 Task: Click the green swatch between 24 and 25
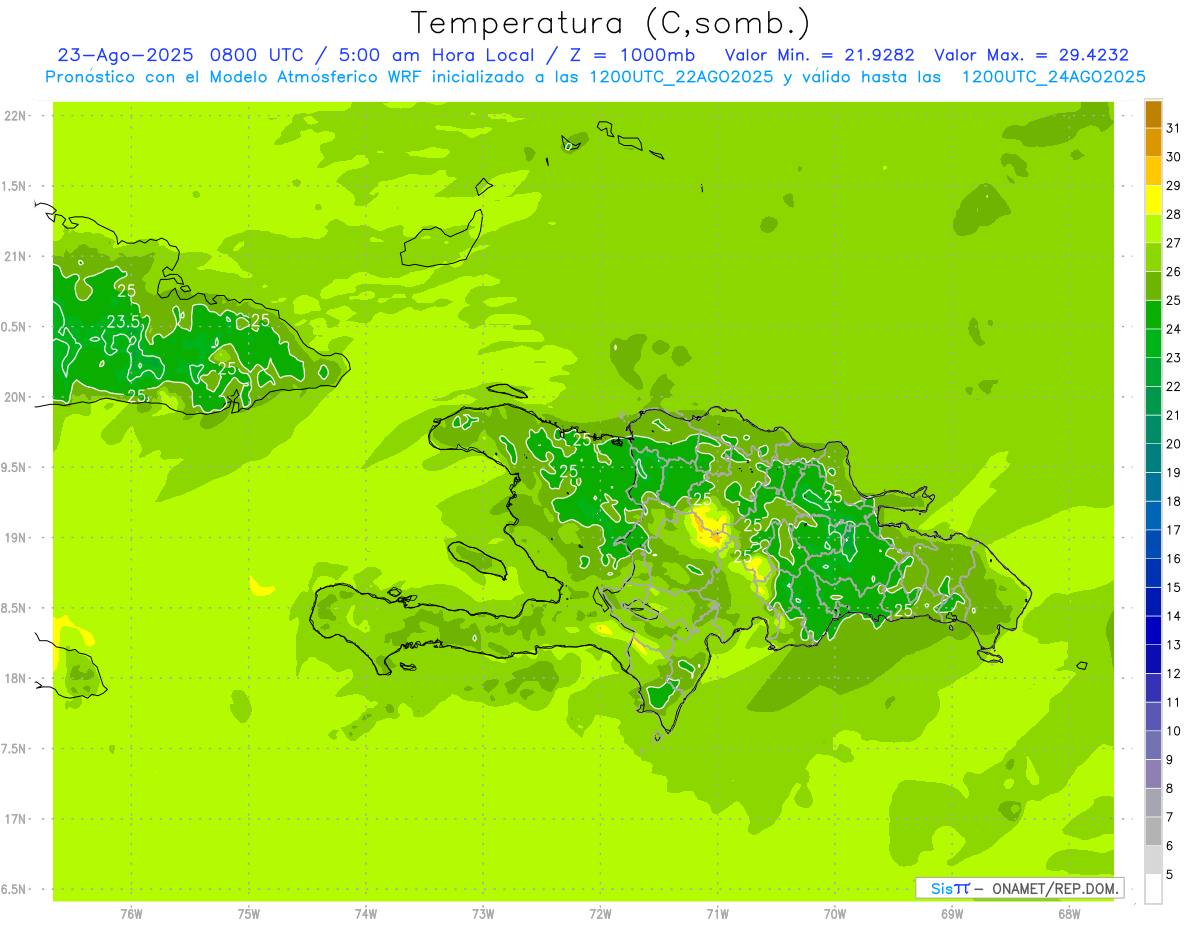(x=1153, y=314)
